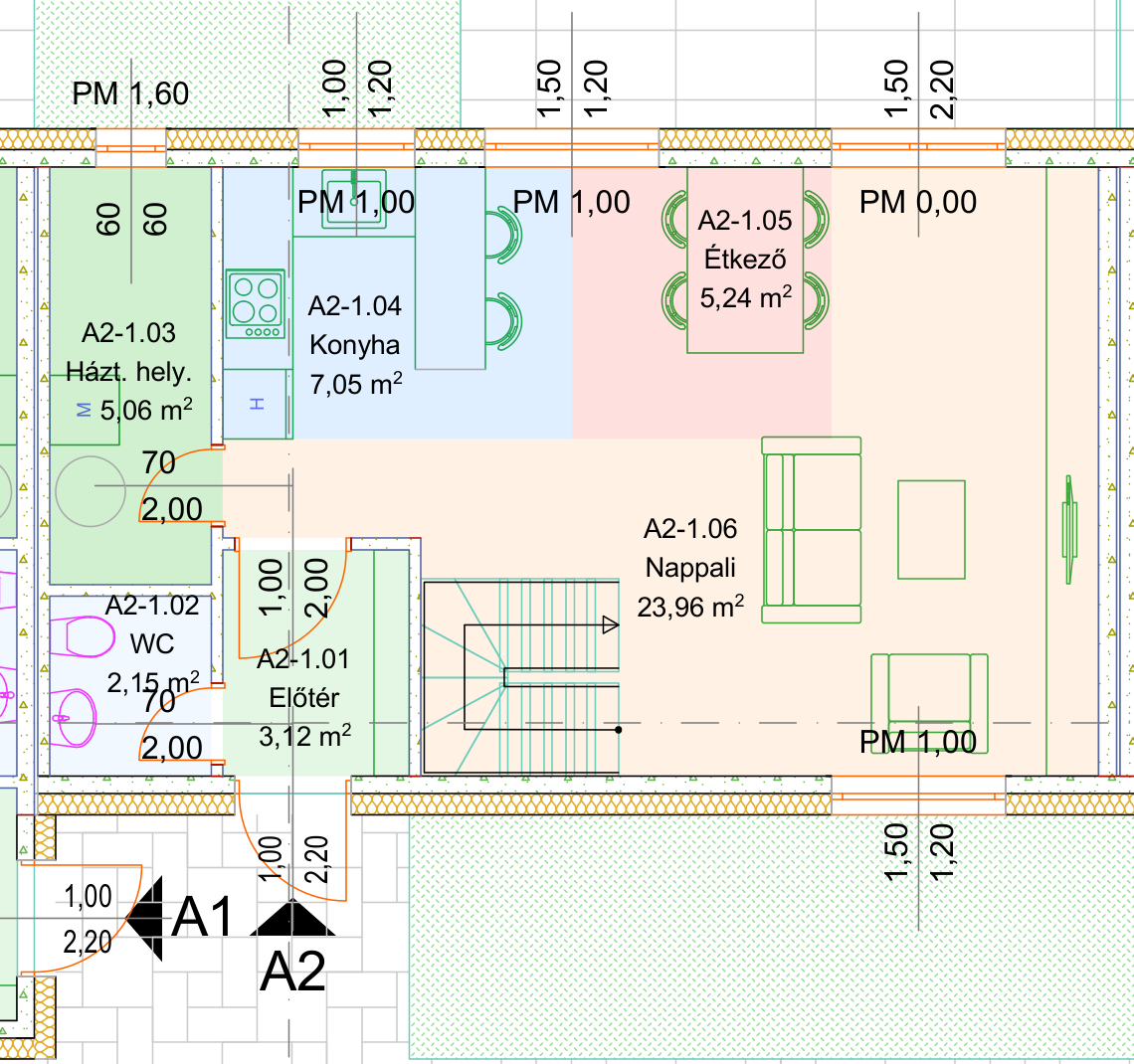Click the 5,06 m² area value

(x=146, y=410)
